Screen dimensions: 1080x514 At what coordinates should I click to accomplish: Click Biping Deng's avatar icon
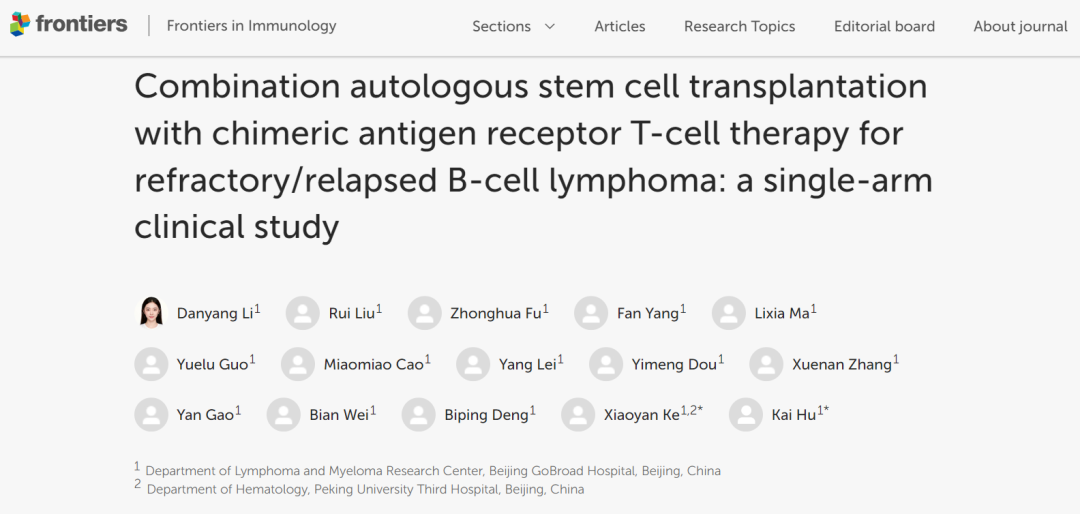pos(419,415)
